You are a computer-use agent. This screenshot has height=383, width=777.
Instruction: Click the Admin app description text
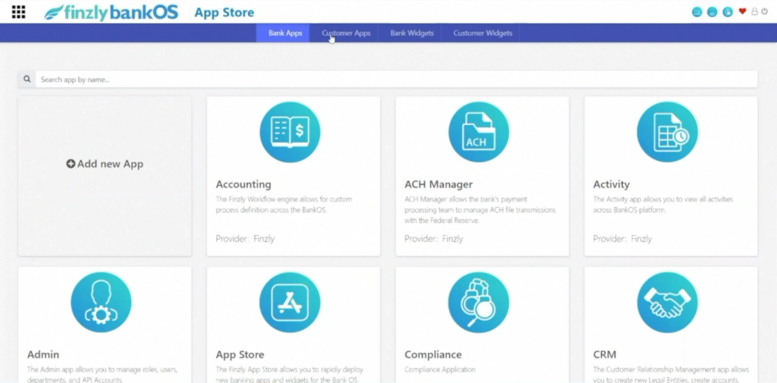[x=102, y=375]
